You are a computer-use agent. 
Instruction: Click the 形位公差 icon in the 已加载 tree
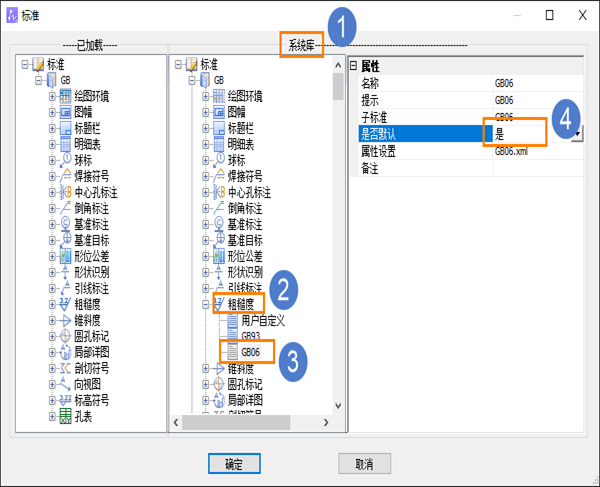(x=65, y=256)
